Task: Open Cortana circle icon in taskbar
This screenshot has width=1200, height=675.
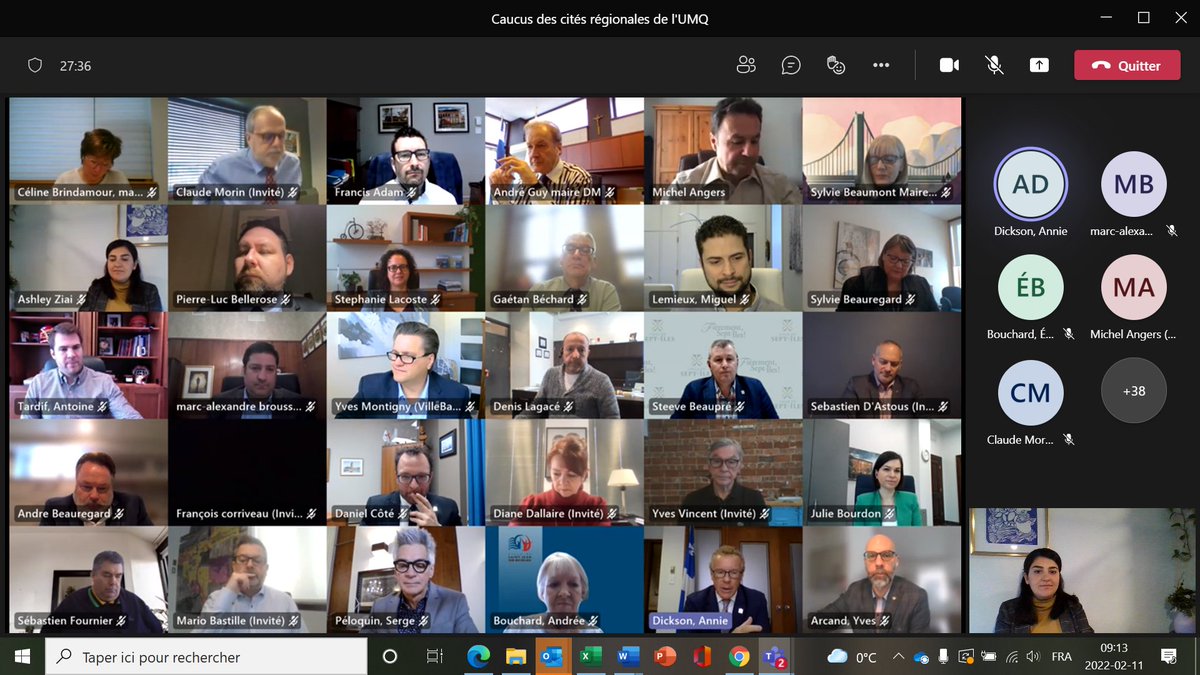Action: point(390,657)
